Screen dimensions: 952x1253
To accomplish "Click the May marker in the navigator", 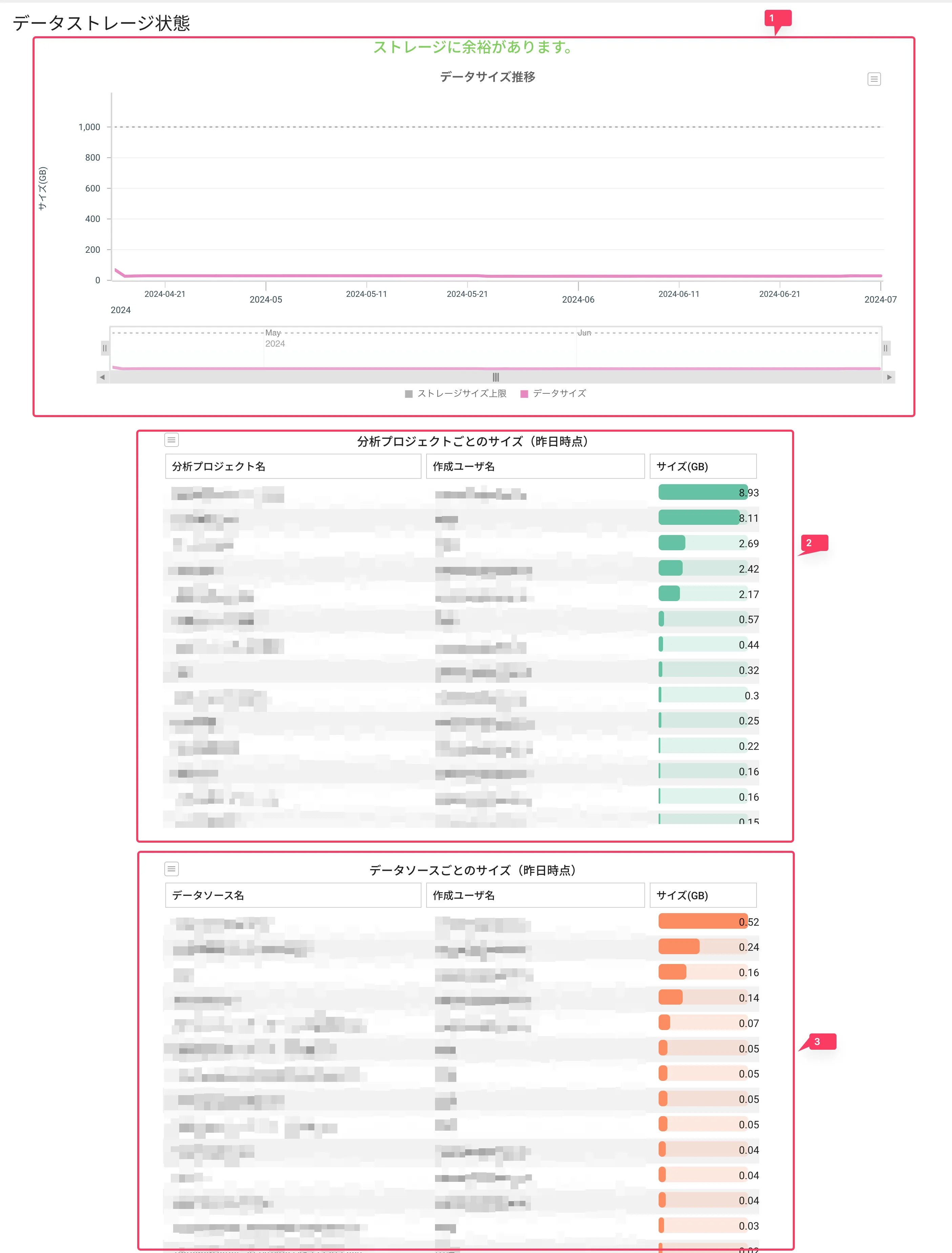I will pyautogui.click(x=273, y=333).
